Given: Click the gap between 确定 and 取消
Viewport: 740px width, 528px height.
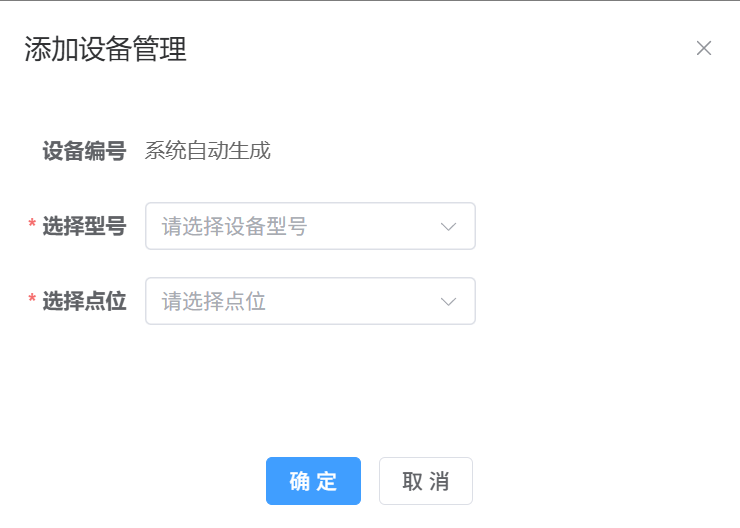Looking at the screenshot, I should tap(370, 481).
